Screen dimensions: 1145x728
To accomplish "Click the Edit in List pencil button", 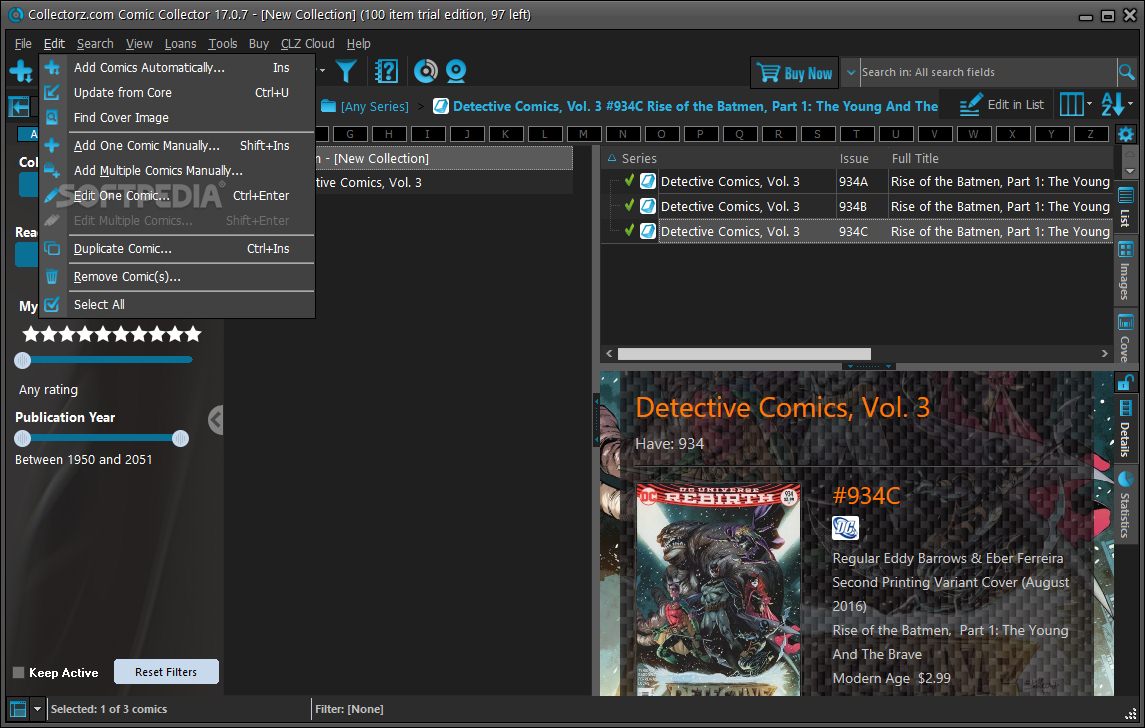I will pos(1002,104).
